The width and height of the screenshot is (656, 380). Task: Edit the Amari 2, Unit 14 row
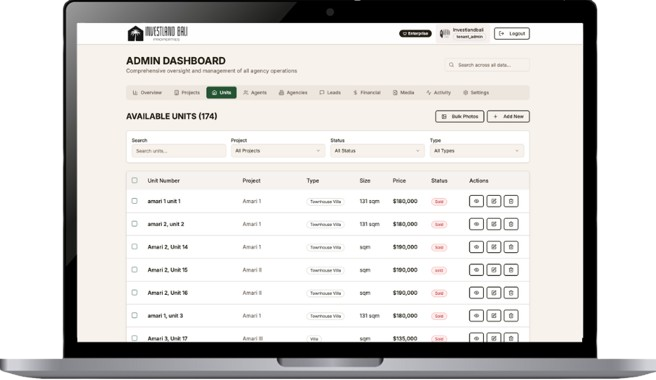pyautogui.click(x=494, y=247)
